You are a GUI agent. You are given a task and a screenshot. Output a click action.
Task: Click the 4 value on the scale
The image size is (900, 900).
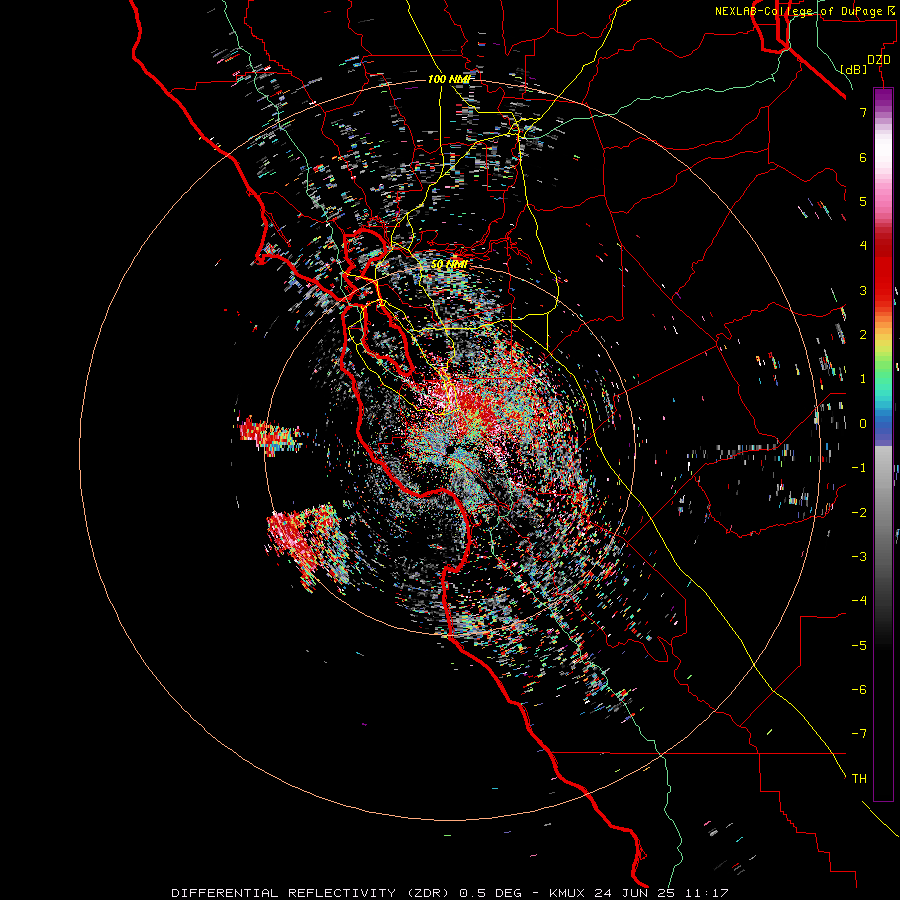(863, 246)
